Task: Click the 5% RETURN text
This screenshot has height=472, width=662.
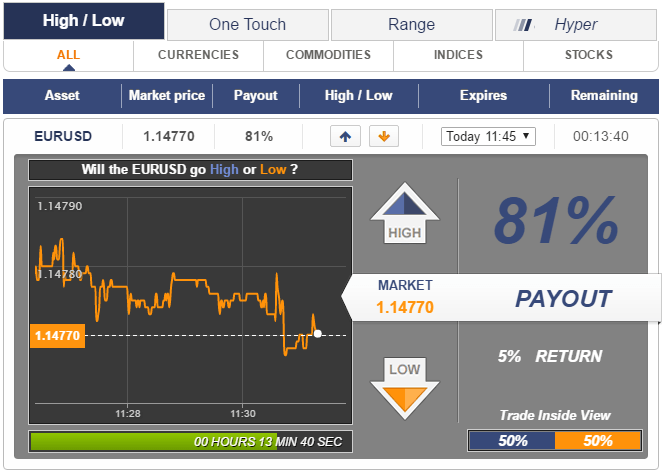Action: click(550, 356)
